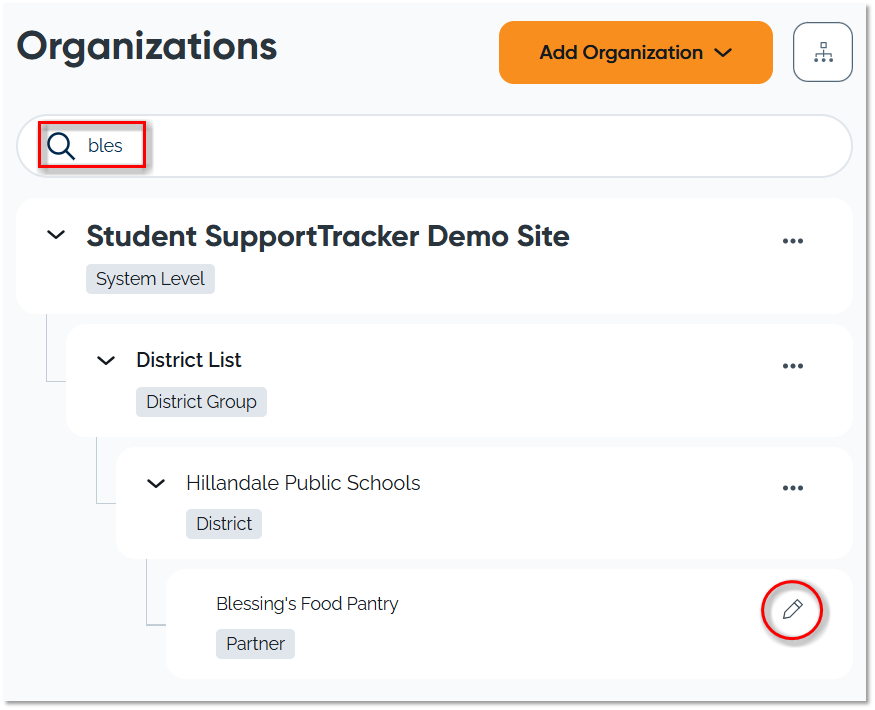Open more options for Hillandale Public Schools
875x710 pixels.
792,488
